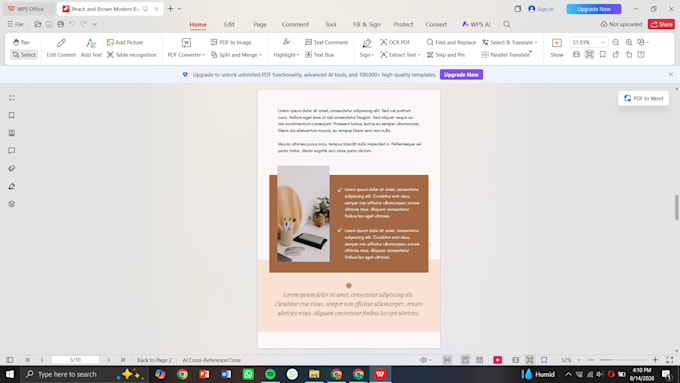Open attachments paperclip panel in sidebar
680x383 pixels.
(x=12, y=168)
